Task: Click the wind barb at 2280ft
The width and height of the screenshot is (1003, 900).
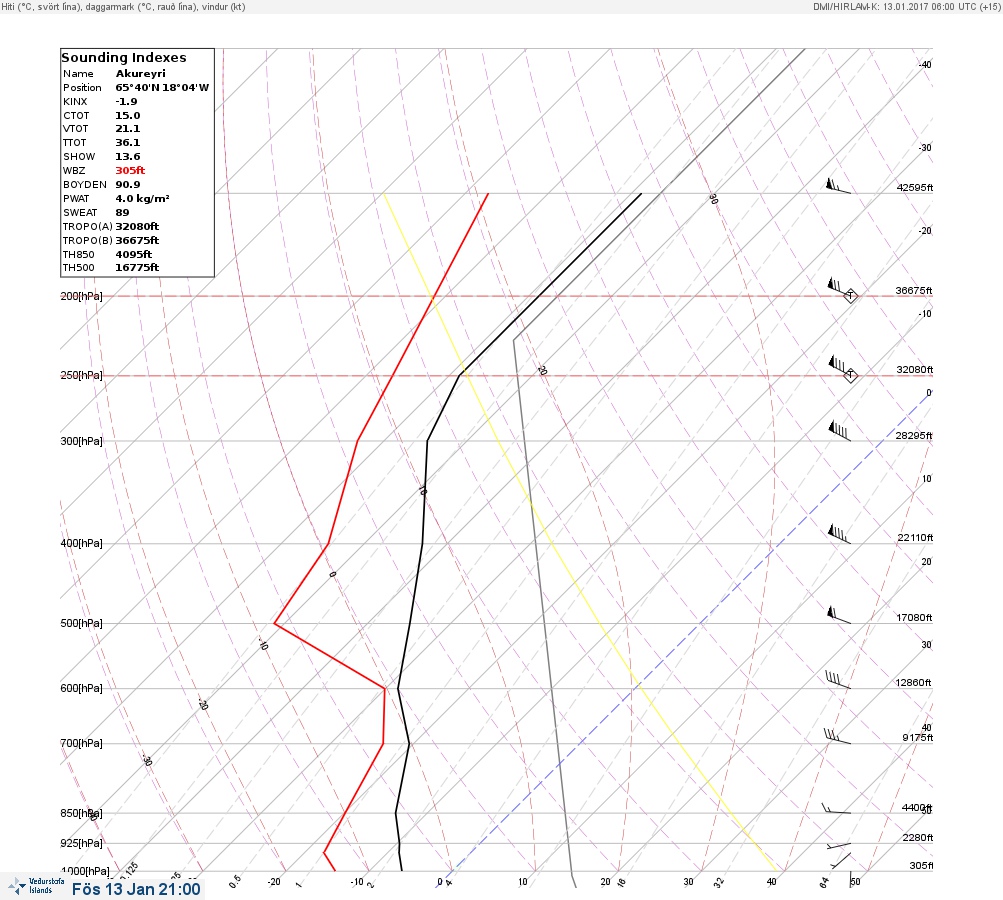Action: (x=838, y=846)
